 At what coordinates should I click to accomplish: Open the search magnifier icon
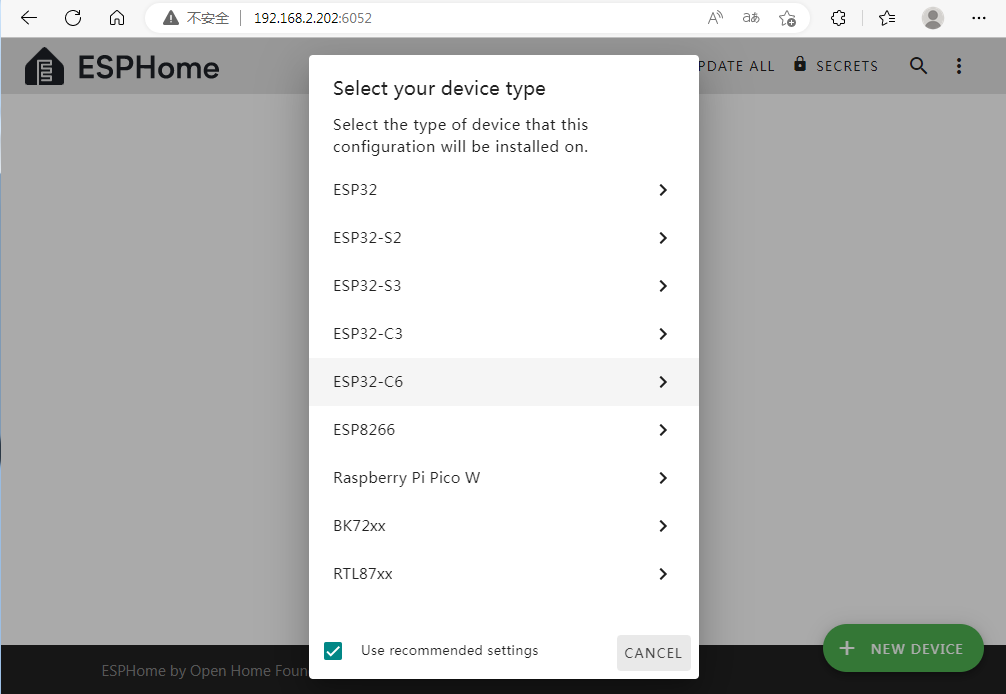918,66
